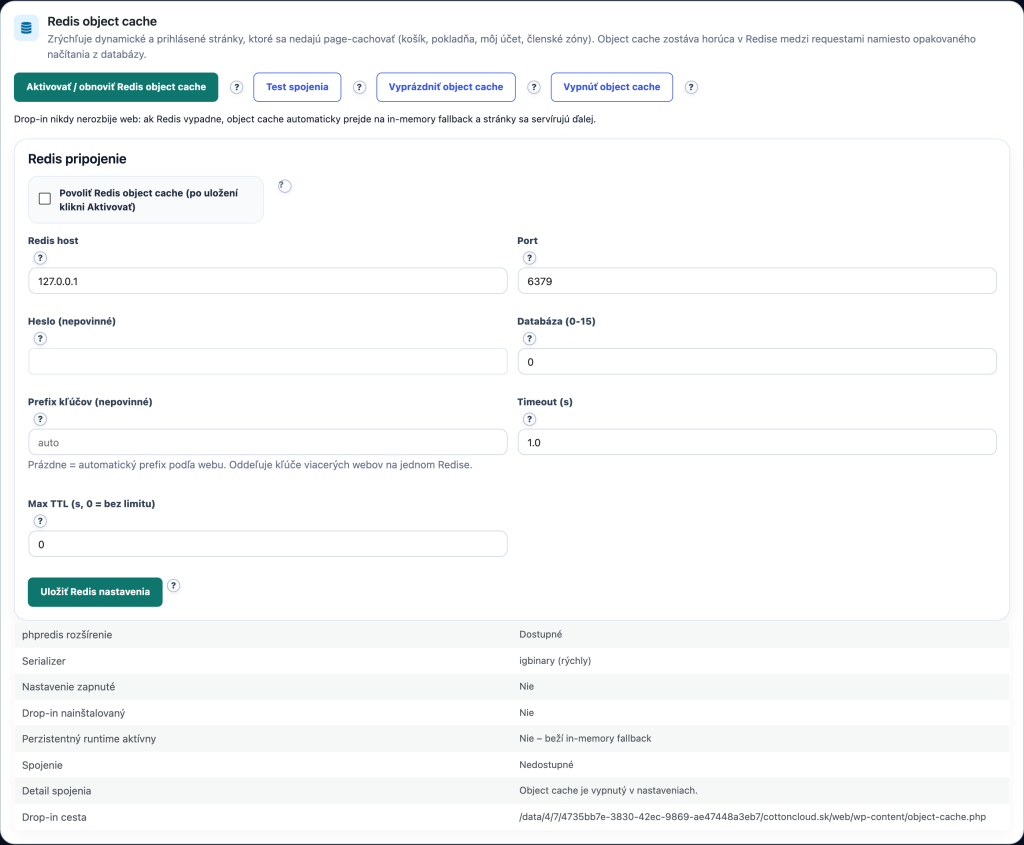Viewport: 1024px width, 845px height.
Task: Focus the Databáza (0-15) field
Action: (x=757, y=362)
